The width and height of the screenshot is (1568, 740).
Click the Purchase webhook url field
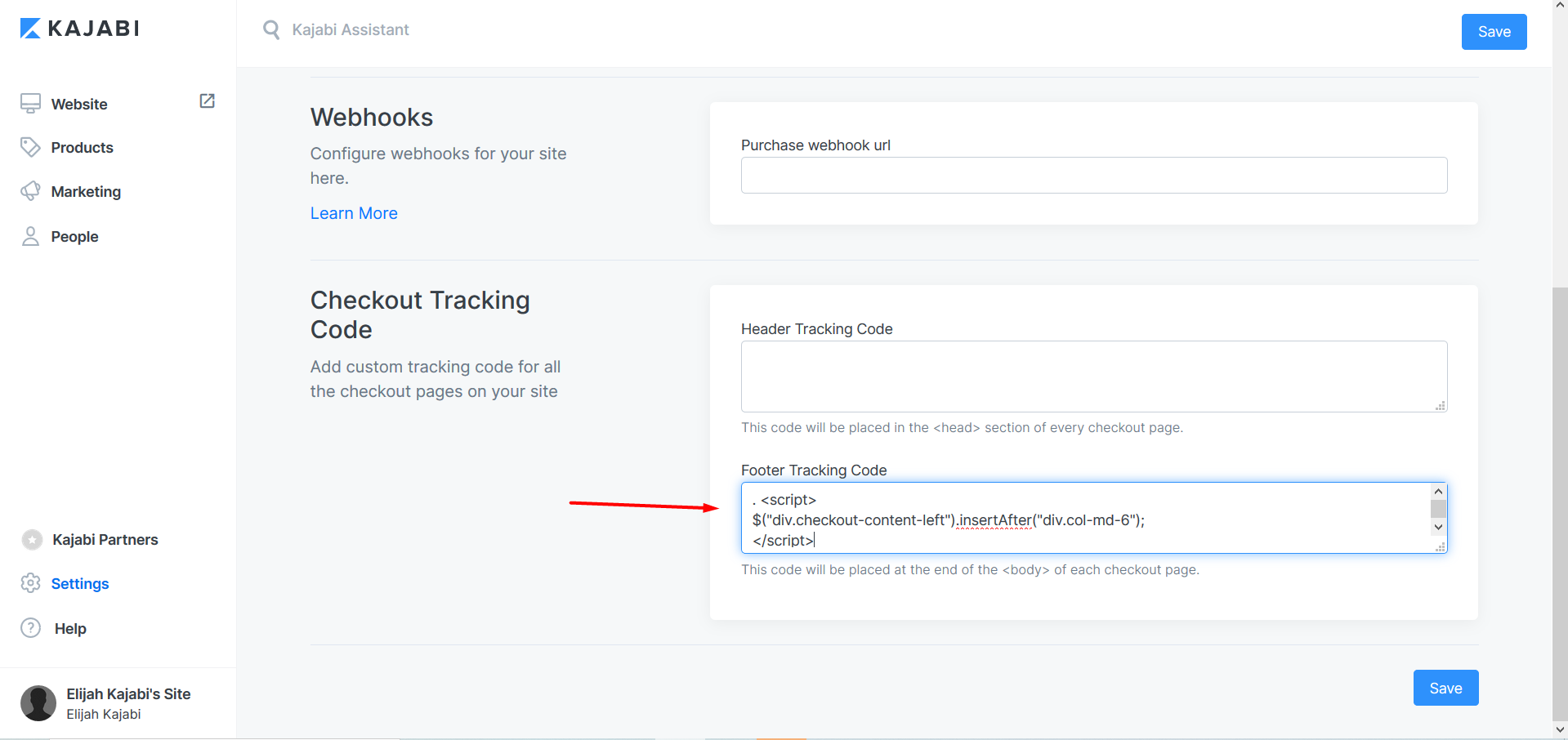pyautogui.click(x=1094, y=175)
